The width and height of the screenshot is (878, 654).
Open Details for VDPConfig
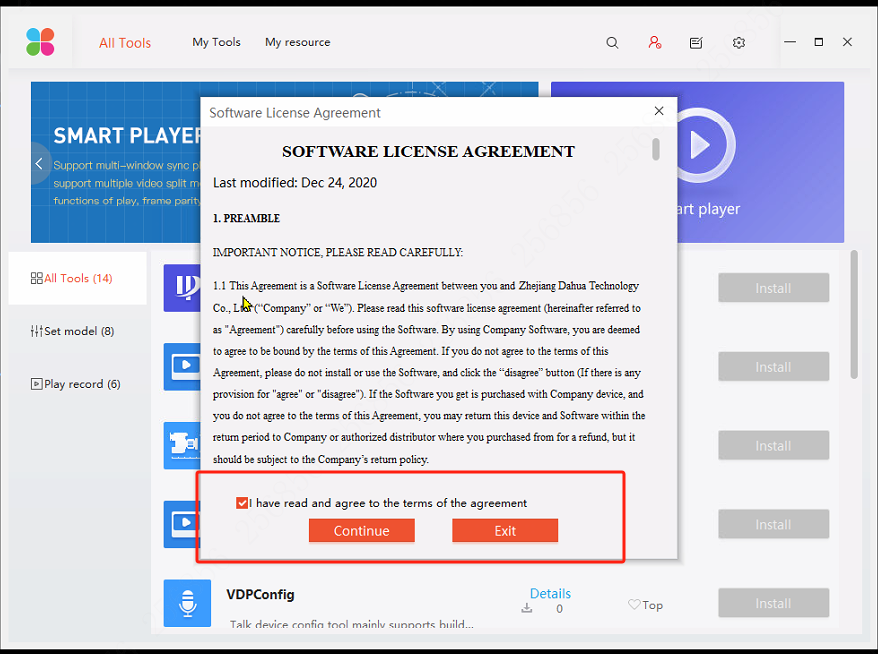(550, 592)
